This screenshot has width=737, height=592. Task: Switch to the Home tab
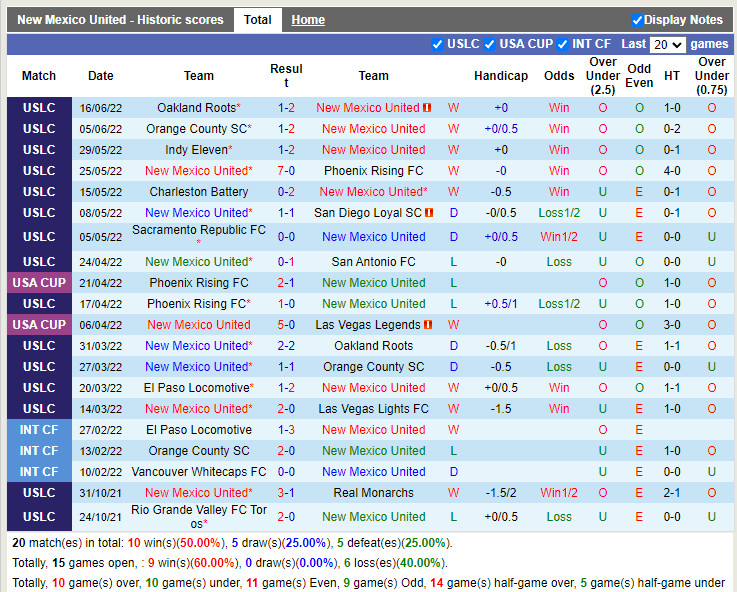[x=308, y=20]
